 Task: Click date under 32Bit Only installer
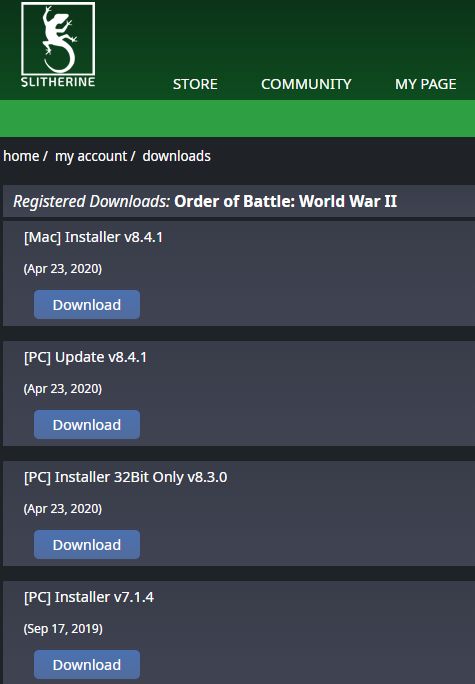tap(63, 509)
